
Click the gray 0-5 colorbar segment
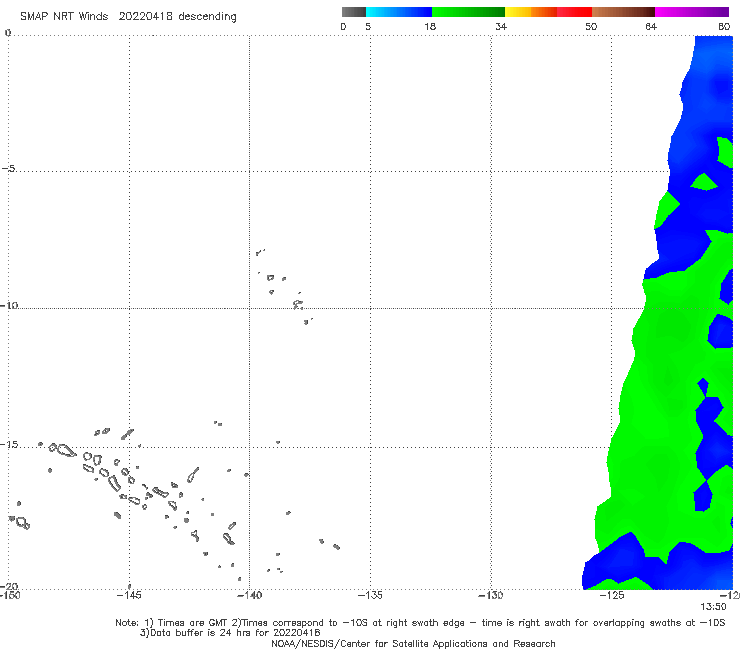[354, 12]
